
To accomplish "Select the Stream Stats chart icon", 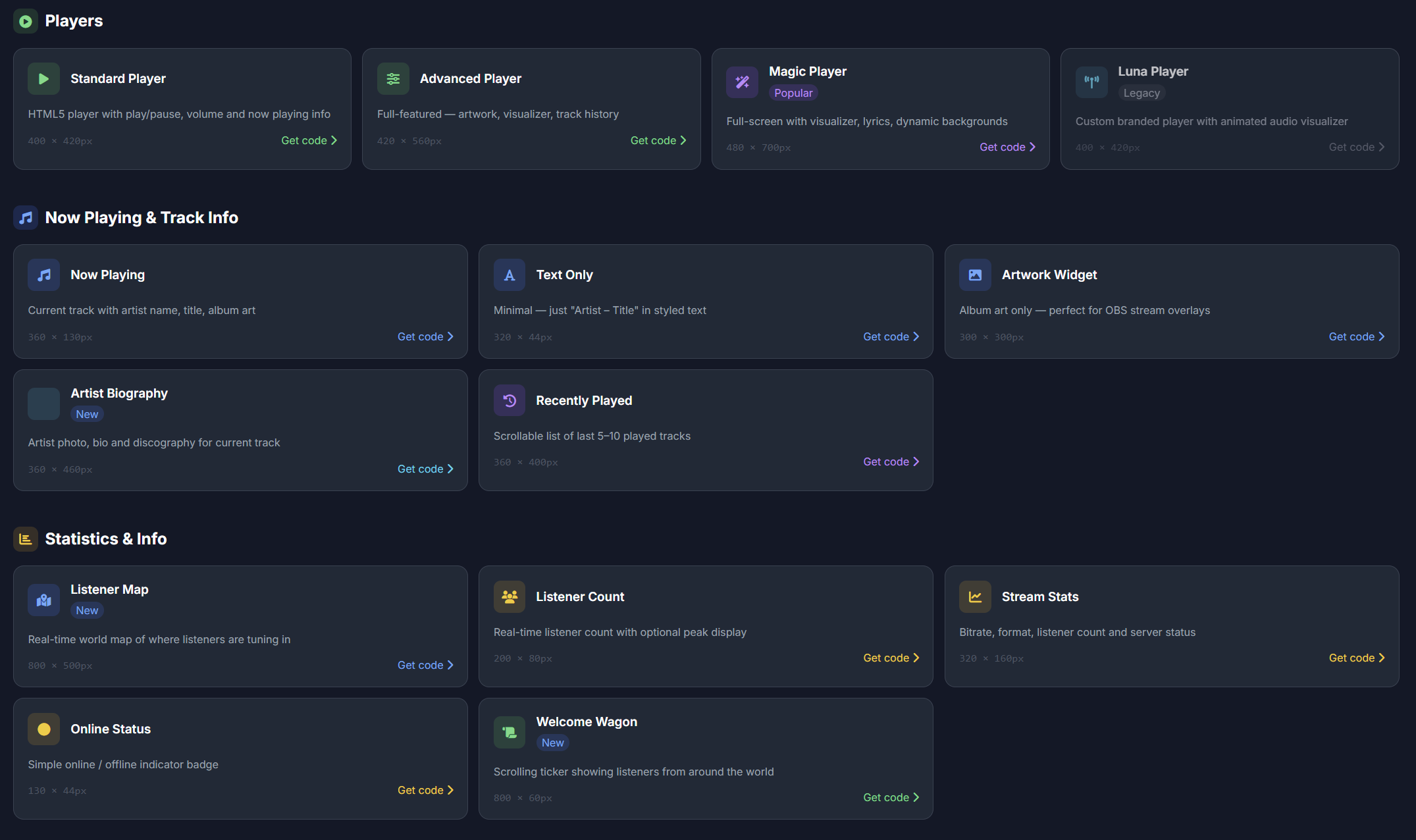I will pos(975,596).
